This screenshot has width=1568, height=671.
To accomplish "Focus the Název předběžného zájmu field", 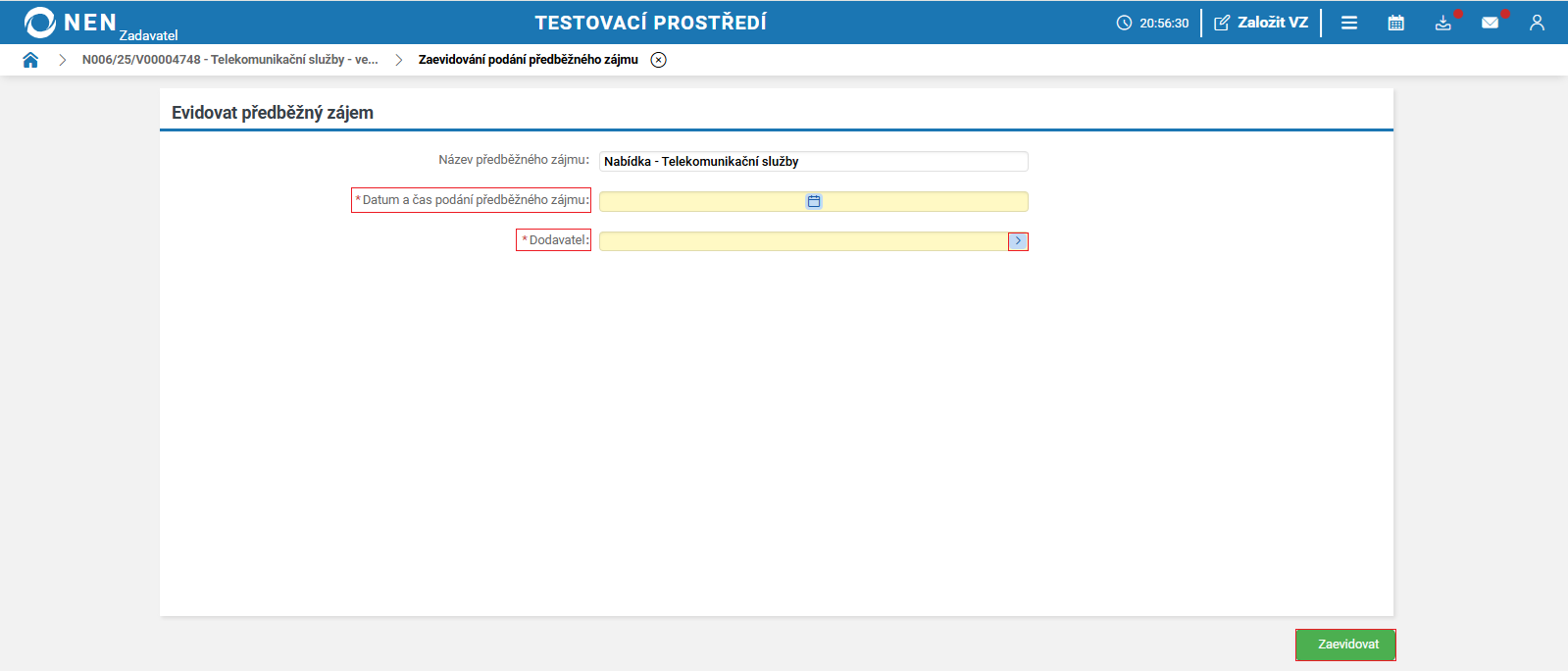I will click(x=814, y=161).
